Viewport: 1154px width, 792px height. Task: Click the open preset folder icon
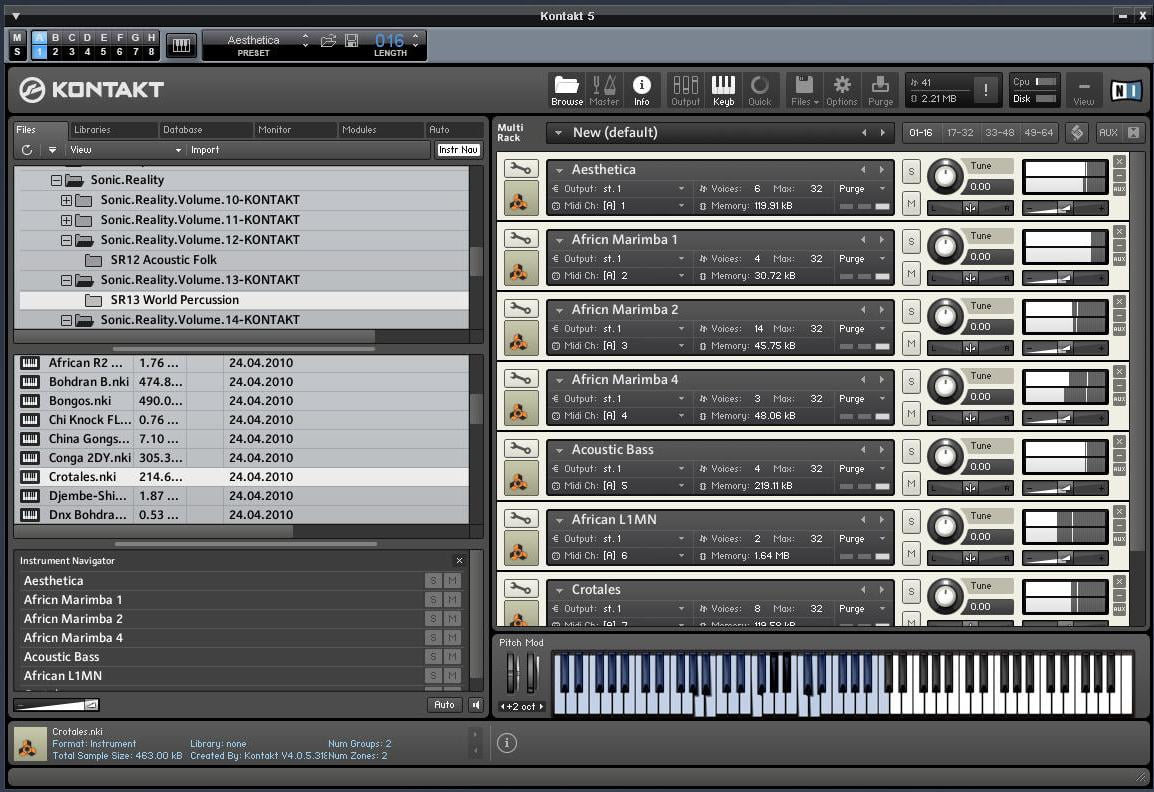328,40
